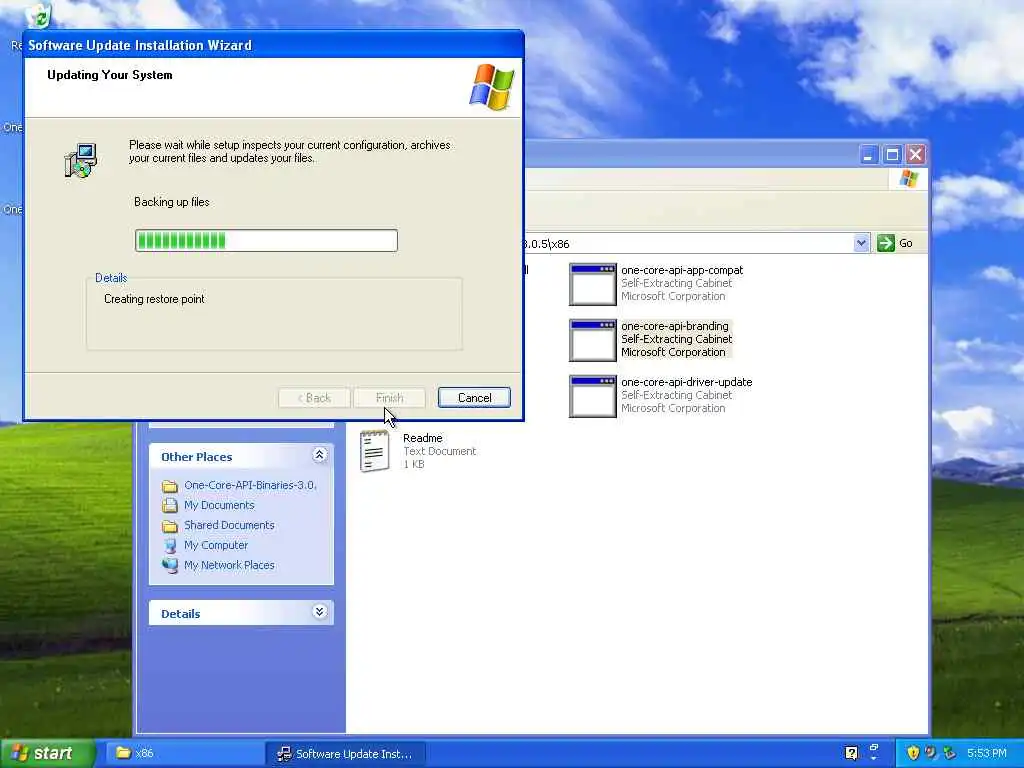Select the Readme text document icon
This screenshot has width=1024, height=768.
pyautogui.click(x=375, y=451)
